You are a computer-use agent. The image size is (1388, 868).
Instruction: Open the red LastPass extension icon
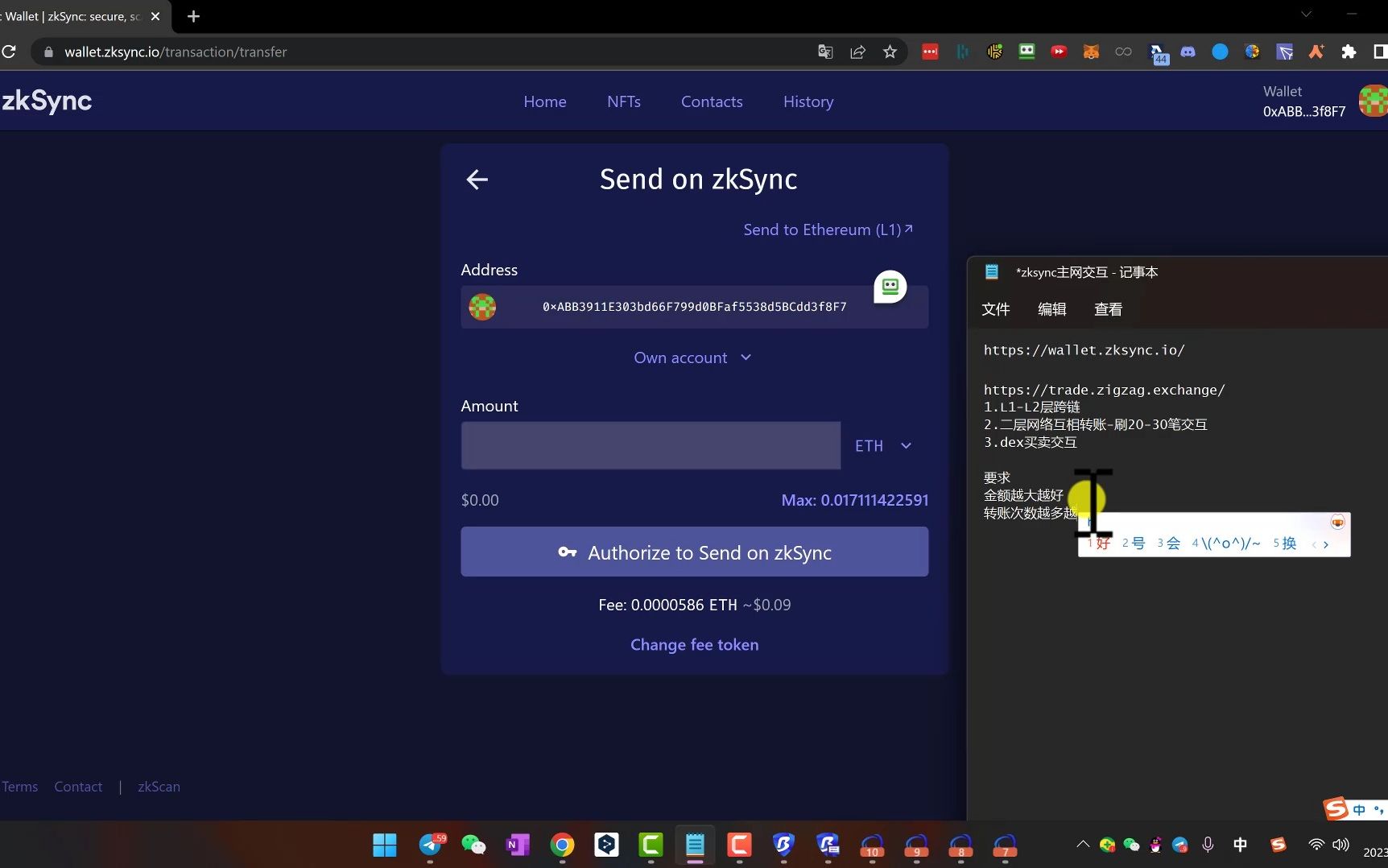click(930, 52)
